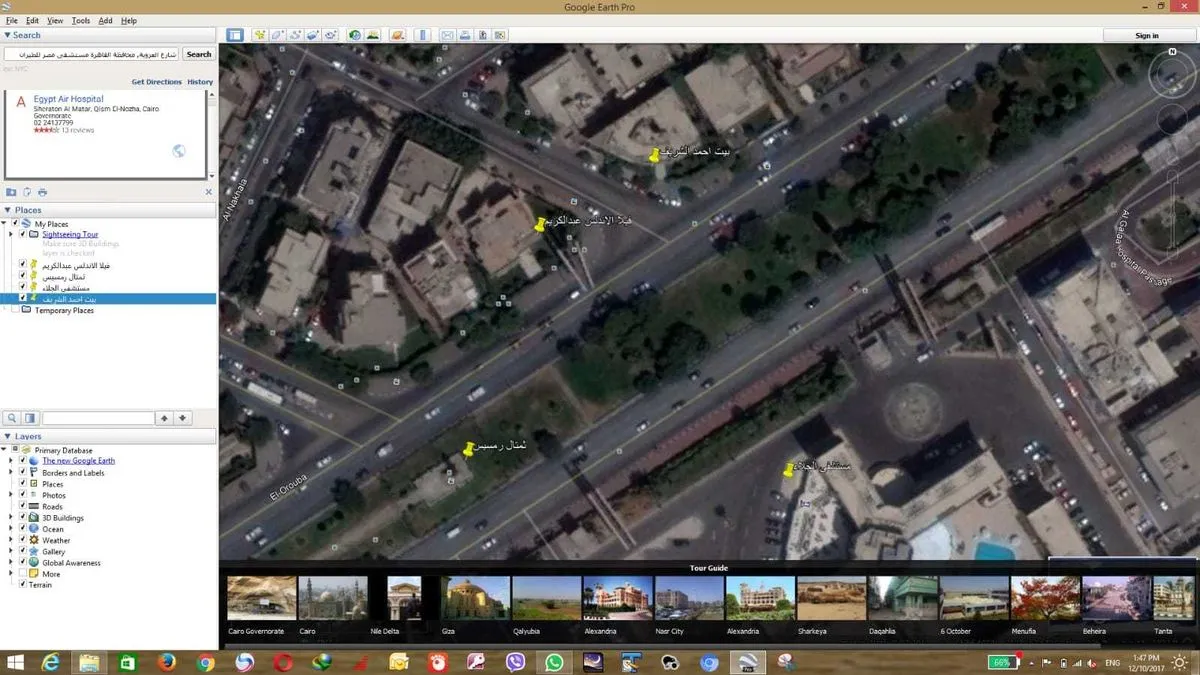Expand the Gallery layer node
The width and height of the screenshot is (1200, 675).
coord(11,551)
